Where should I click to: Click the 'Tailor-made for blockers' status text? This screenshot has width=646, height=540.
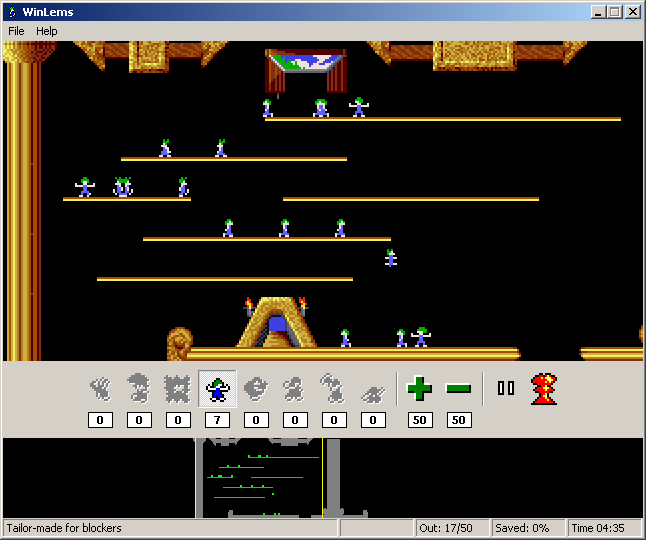[x=64, y=528]
